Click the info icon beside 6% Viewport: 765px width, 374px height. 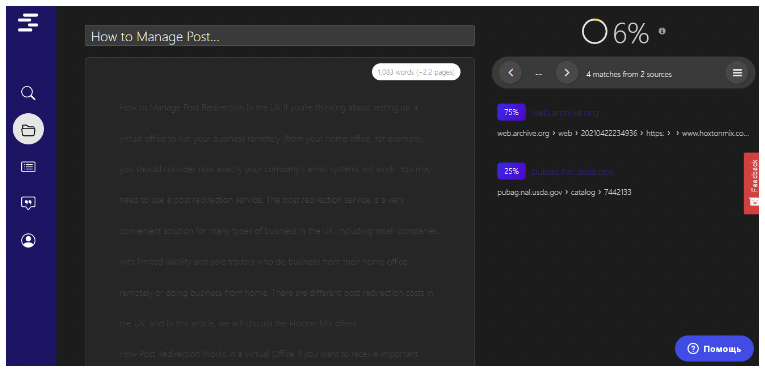(x=662, y=31)
